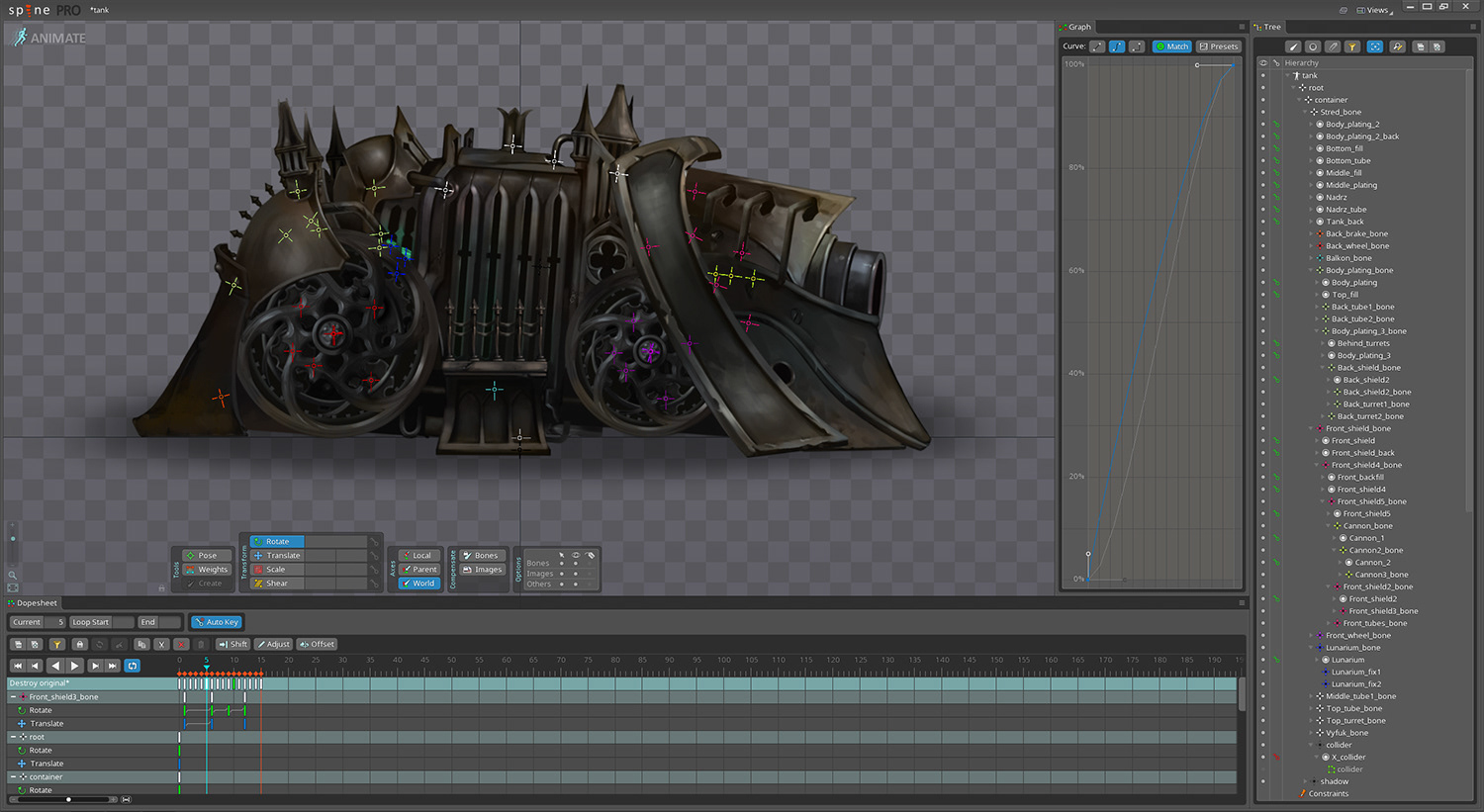Select the stepped curve type icon
Image resolution: width=1484 pixels, height=812 pixels.
pyautogui.click(x=1137, y=46)
